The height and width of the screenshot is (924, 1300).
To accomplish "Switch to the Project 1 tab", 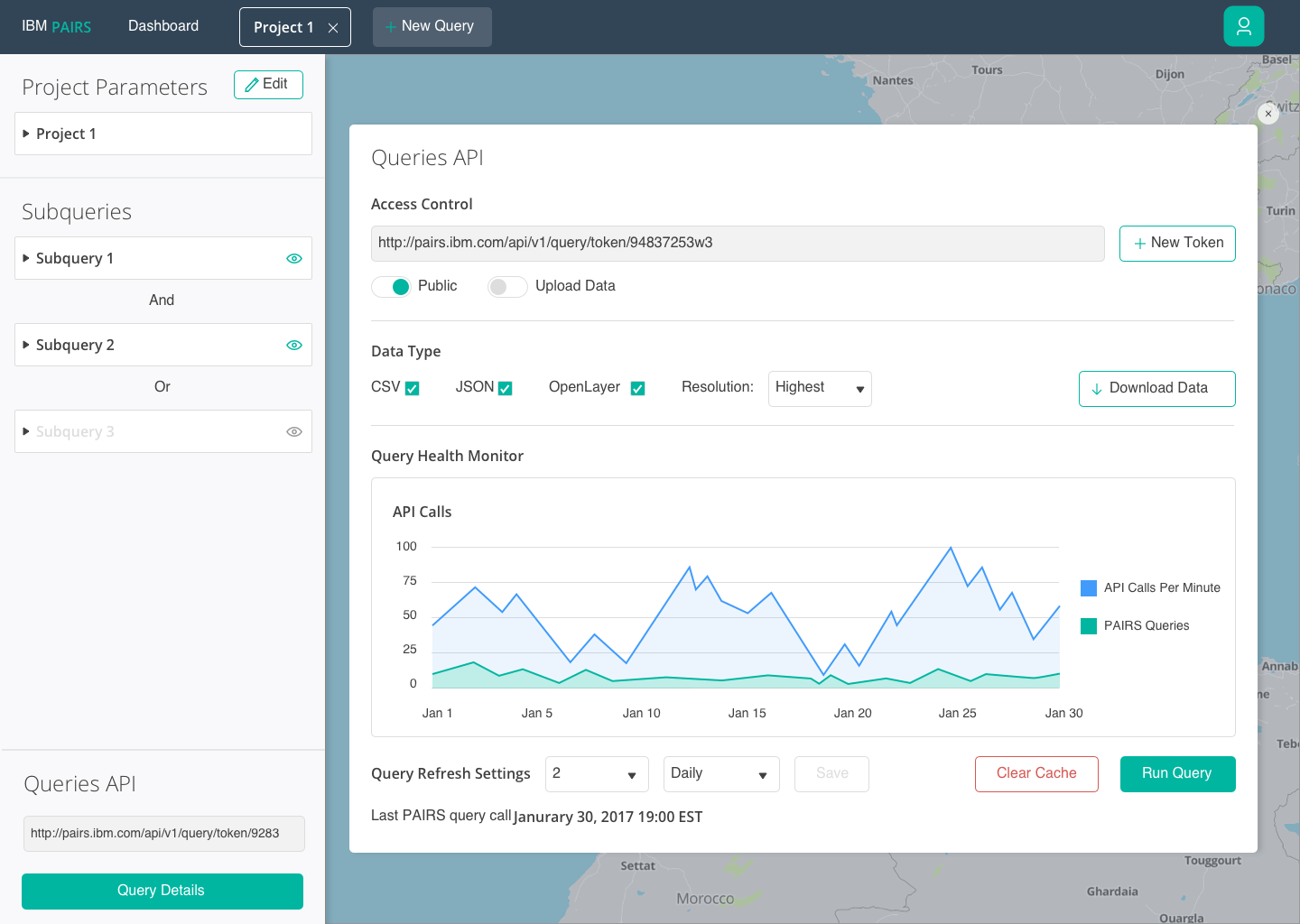I will [283, 27].
